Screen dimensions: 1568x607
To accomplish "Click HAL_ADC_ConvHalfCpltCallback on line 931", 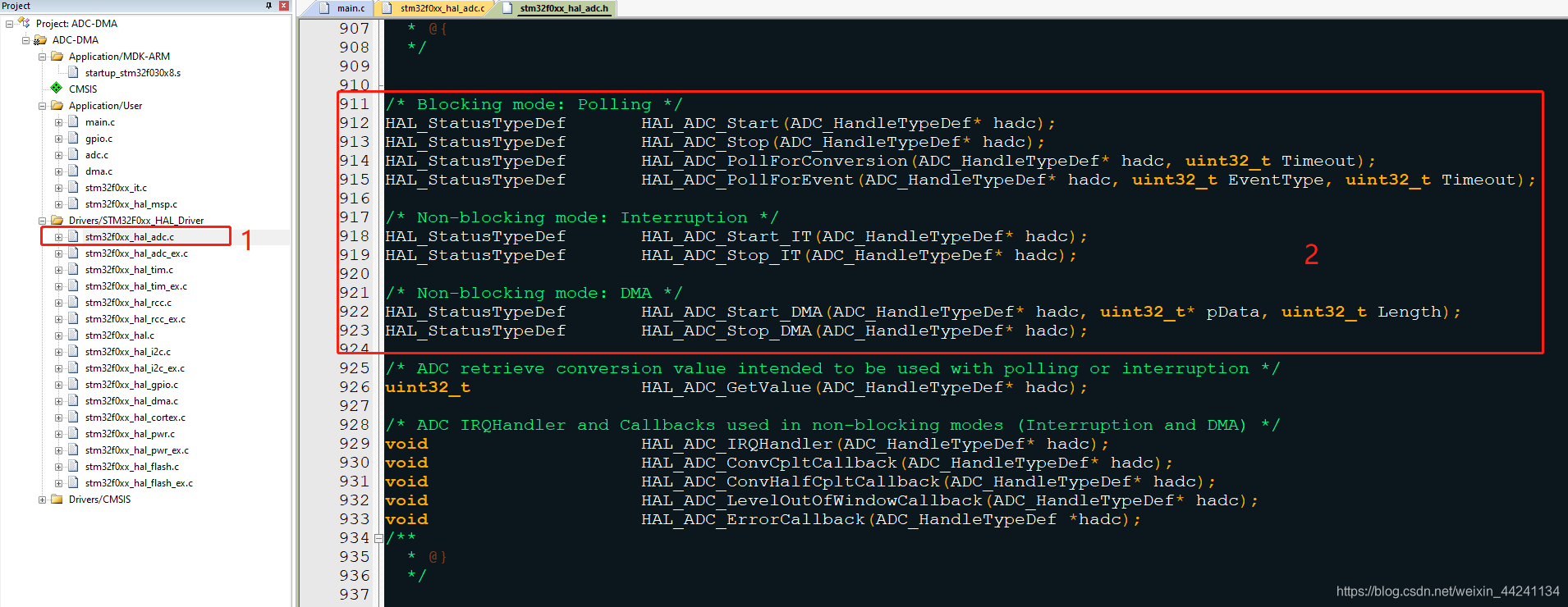I will 791,482.
